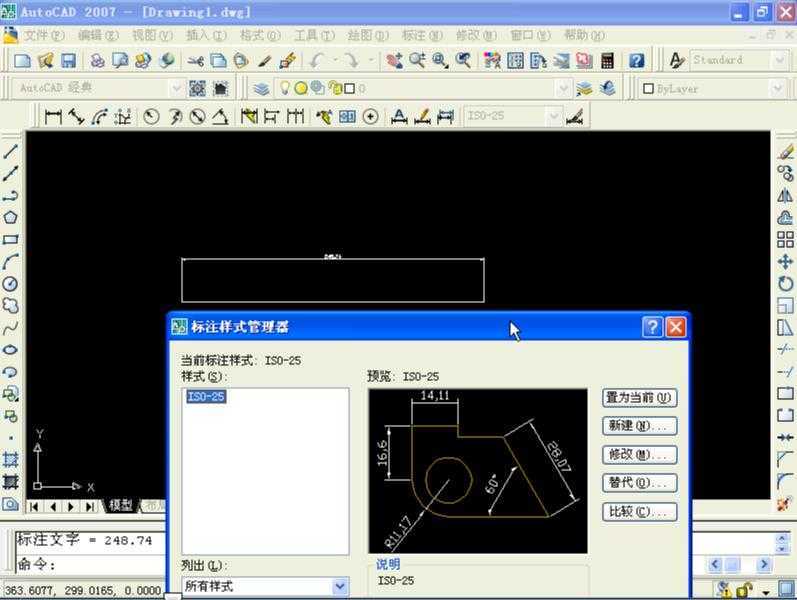Screen dimensions: 797x600
Task: Select the Rotate modify tool
Action: coord(785,284)
